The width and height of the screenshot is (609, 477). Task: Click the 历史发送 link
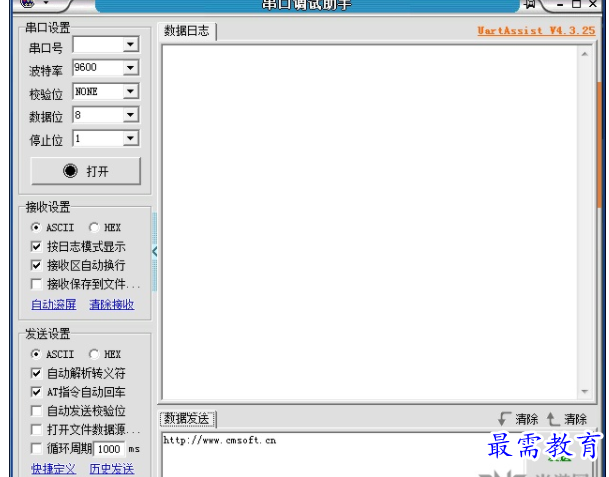click(x=112, y=469)
